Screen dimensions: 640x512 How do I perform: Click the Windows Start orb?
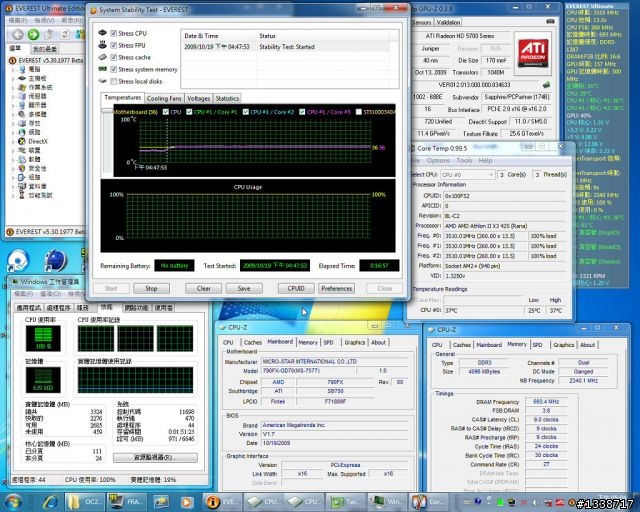click(14, 499)
